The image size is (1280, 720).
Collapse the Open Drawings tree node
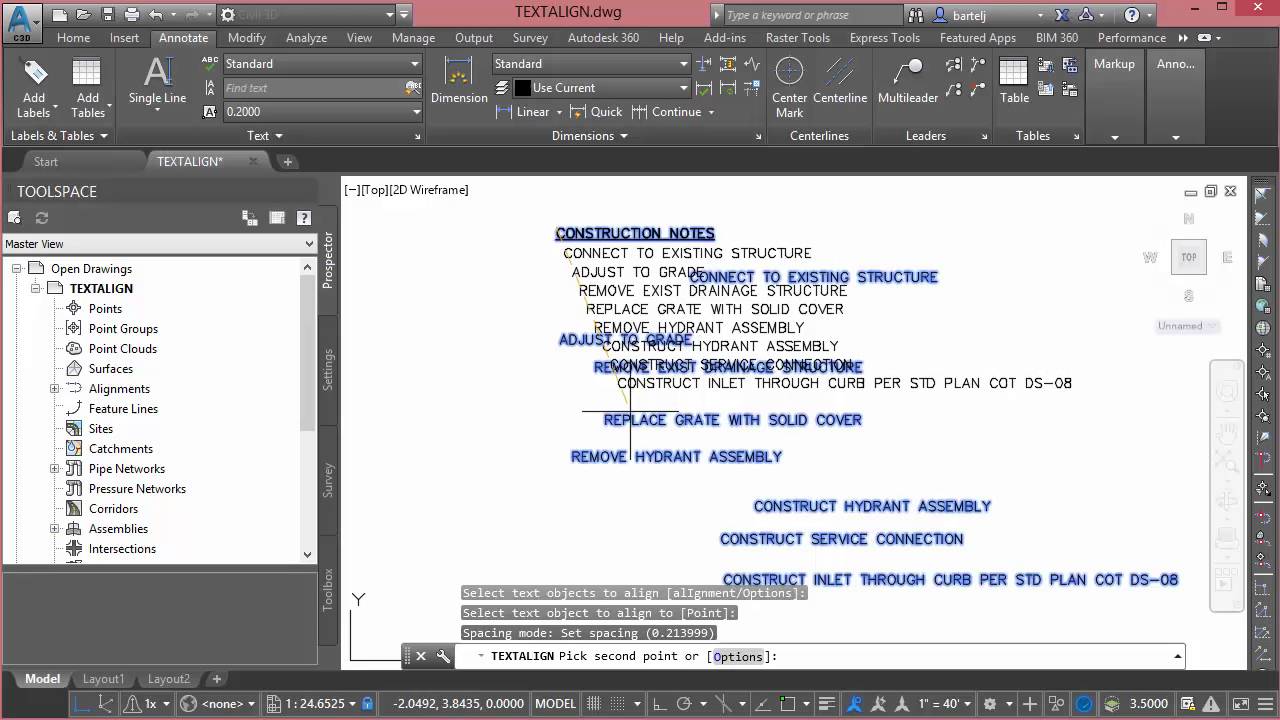pos(17,268)
